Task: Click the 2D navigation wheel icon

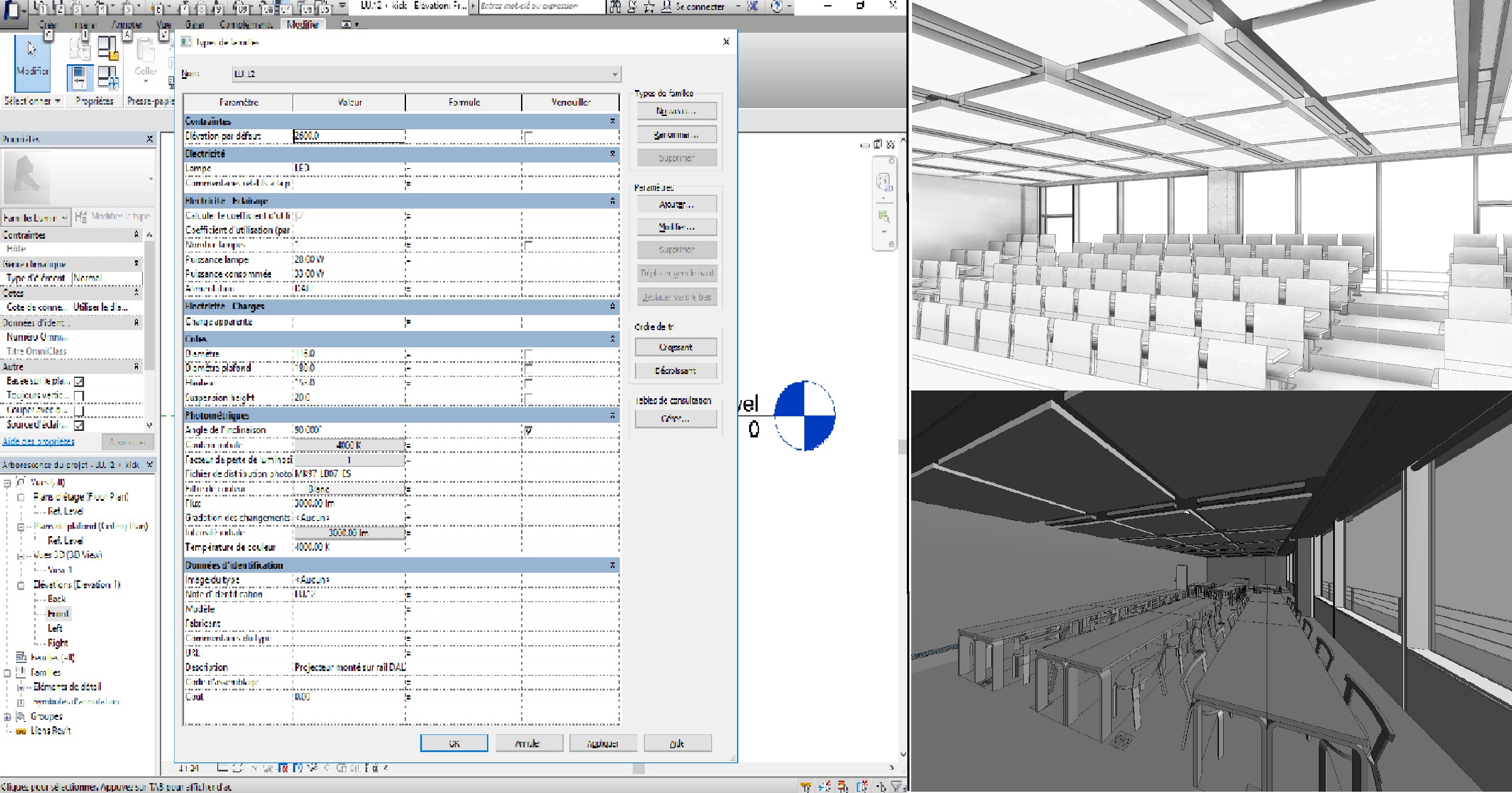Action: [884, 182]
